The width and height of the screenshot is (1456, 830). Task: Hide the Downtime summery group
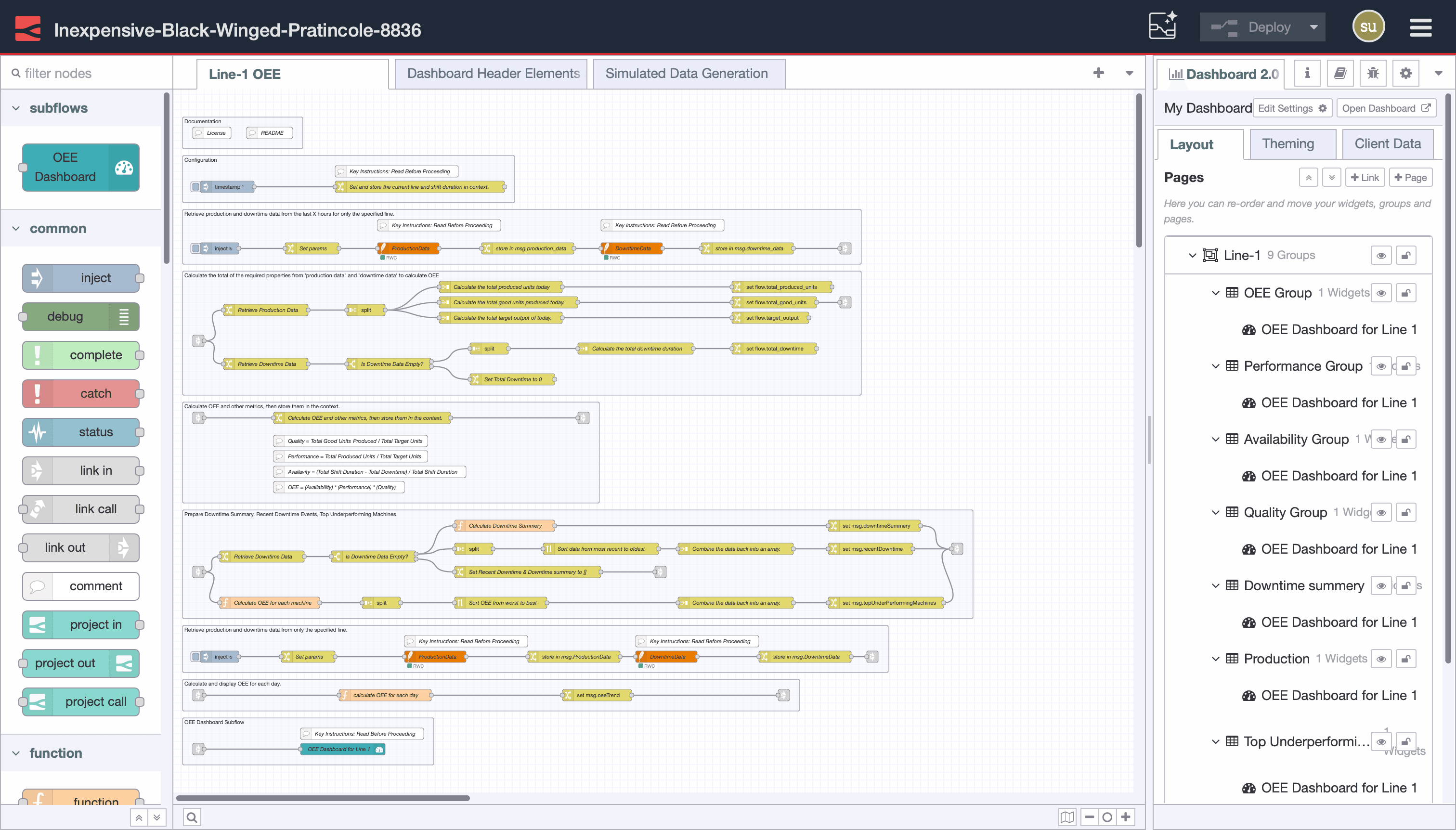pyautogui.click(x=1381, y=585)
